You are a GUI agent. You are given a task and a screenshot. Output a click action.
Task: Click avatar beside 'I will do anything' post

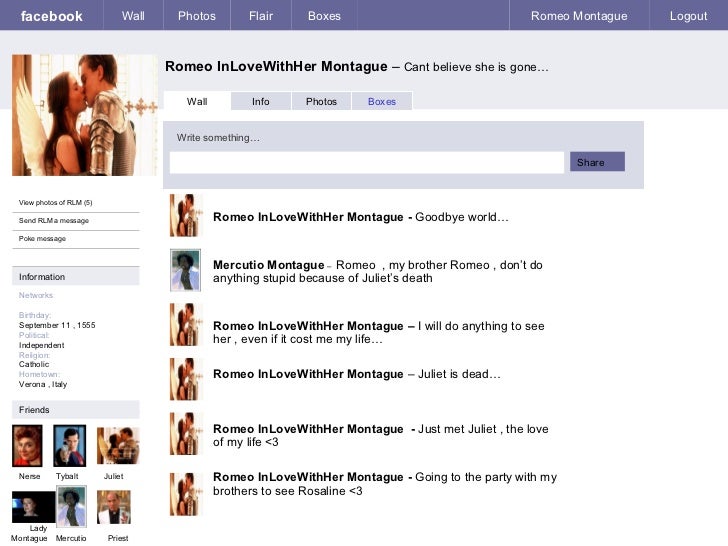[x=186, y=325]
